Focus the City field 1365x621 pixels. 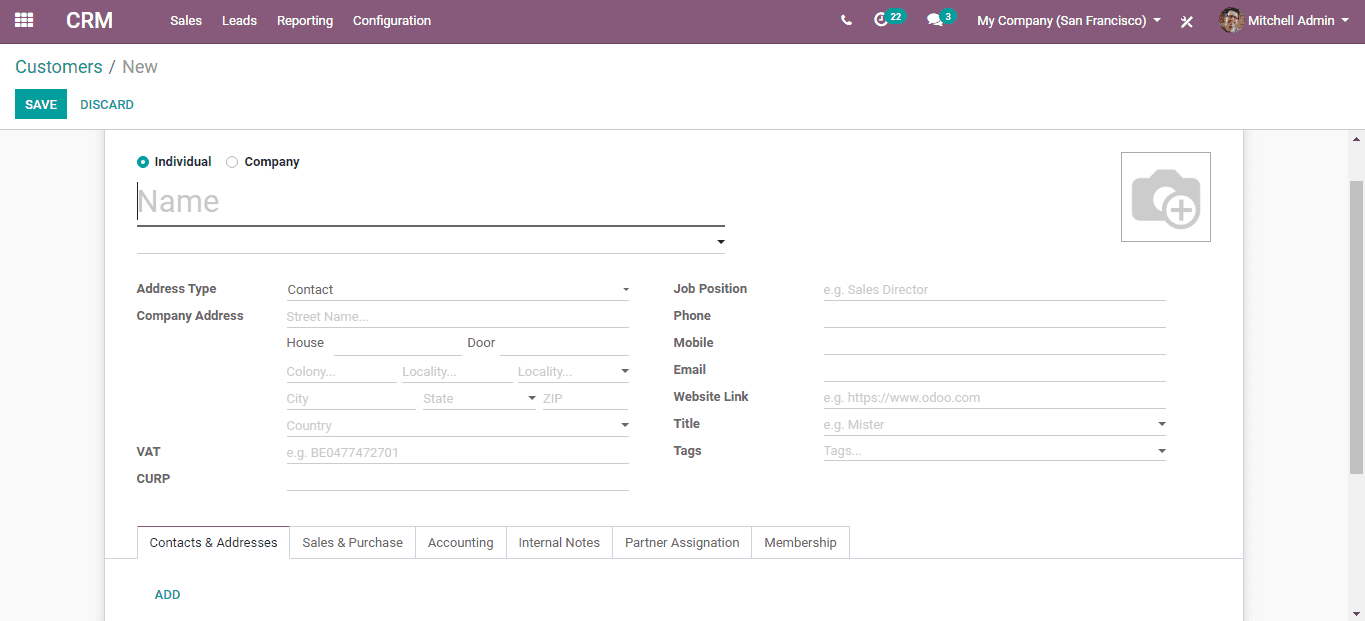coord(351,398)
